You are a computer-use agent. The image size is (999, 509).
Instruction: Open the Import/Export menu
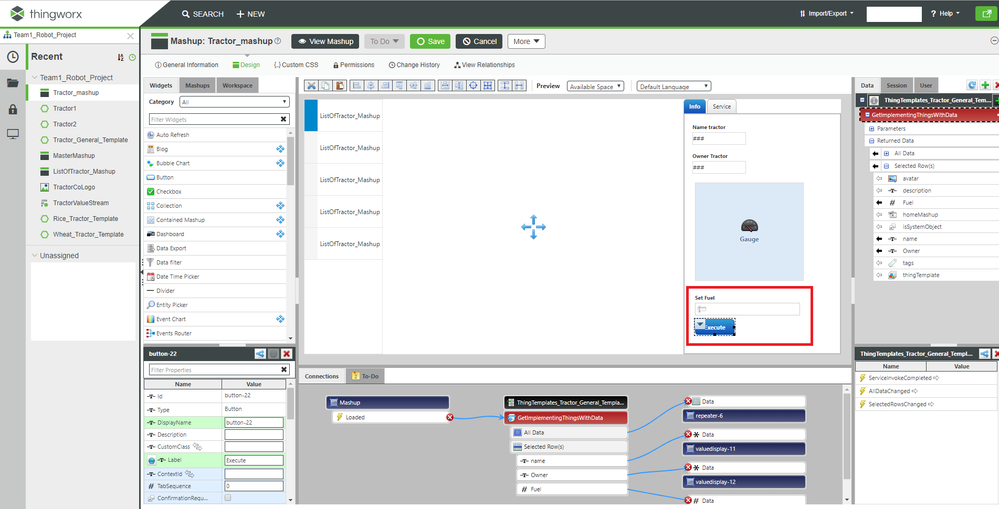click(826, 14)
